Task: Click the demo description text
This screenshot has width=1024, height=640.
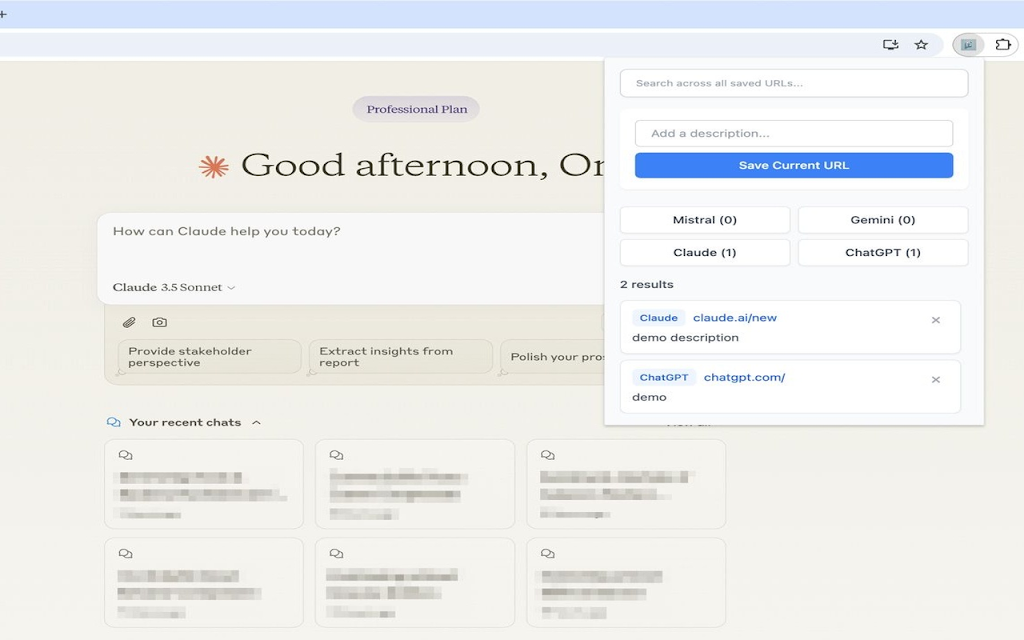Action: (685, 338)
